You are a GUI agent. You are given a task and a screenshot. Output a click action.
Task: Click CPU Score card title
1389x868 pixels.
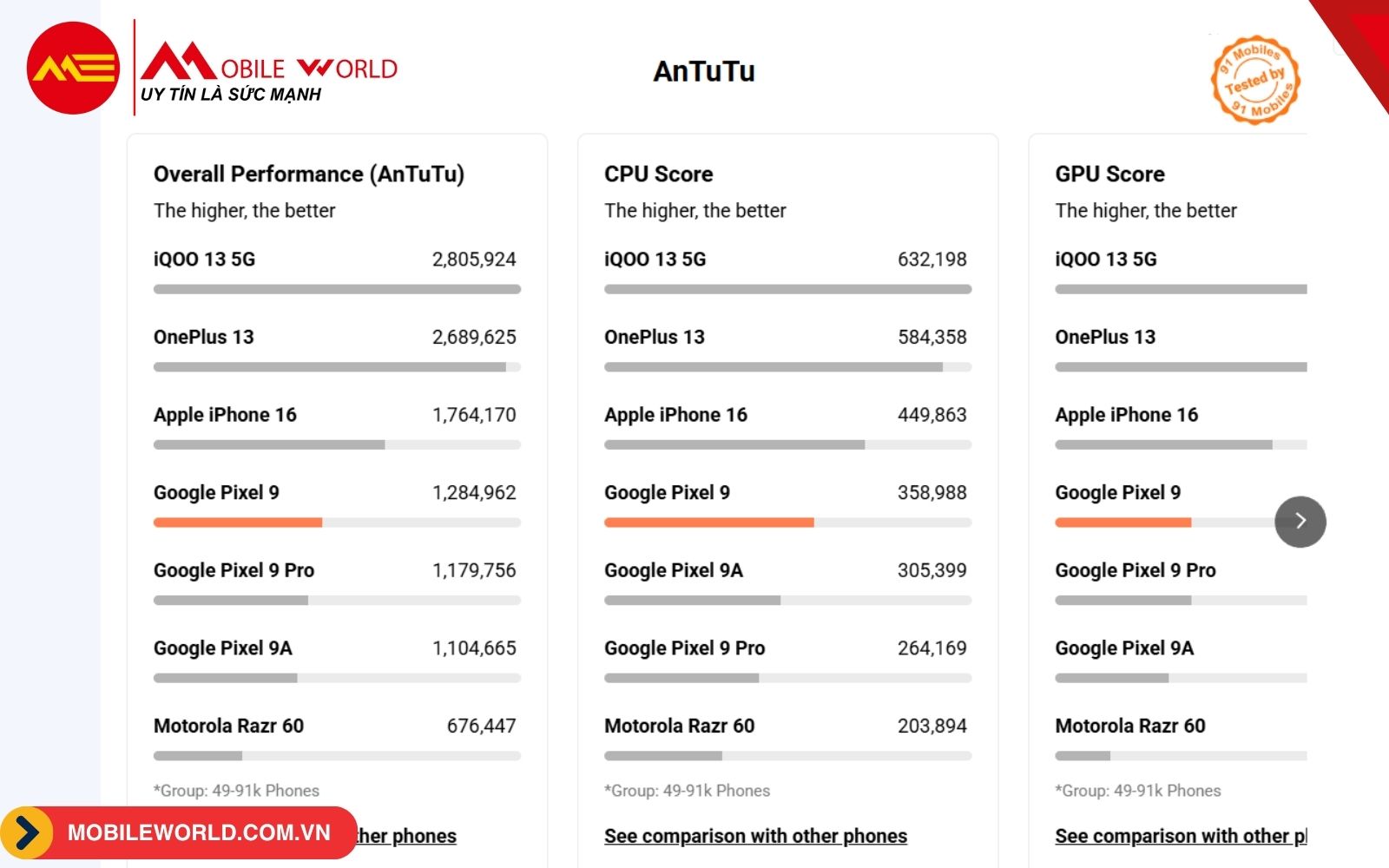coord(659,174)
